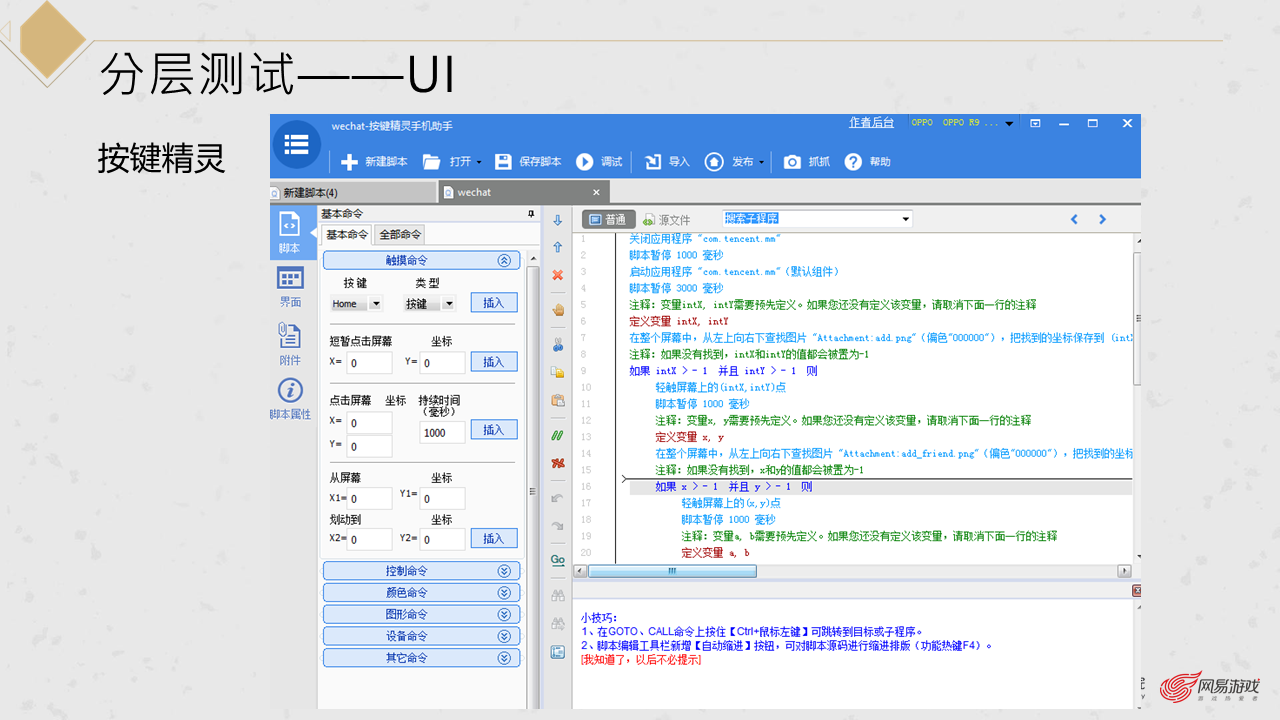The image size is (1280, 720).
Task: Switch to the 全部命令 tab
Action: [400, 235]
